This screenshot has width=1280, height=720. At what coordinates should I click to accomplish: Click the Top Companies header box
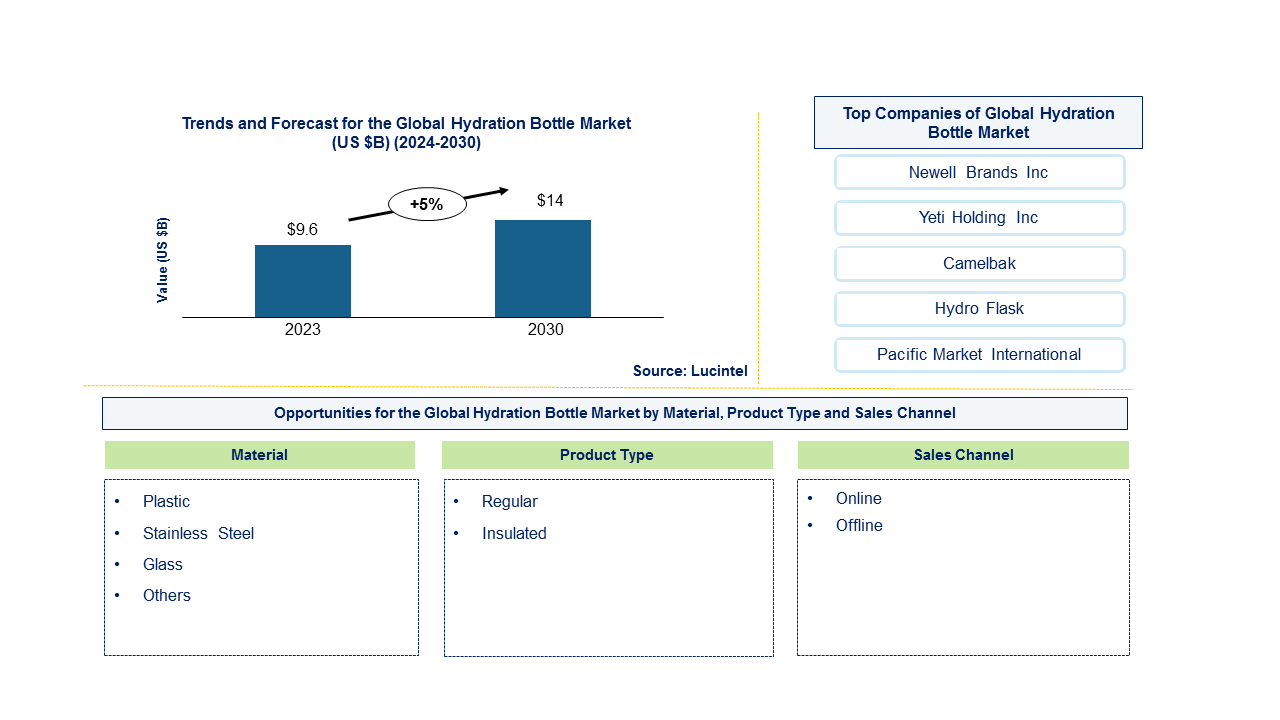(x=978, y=122)
